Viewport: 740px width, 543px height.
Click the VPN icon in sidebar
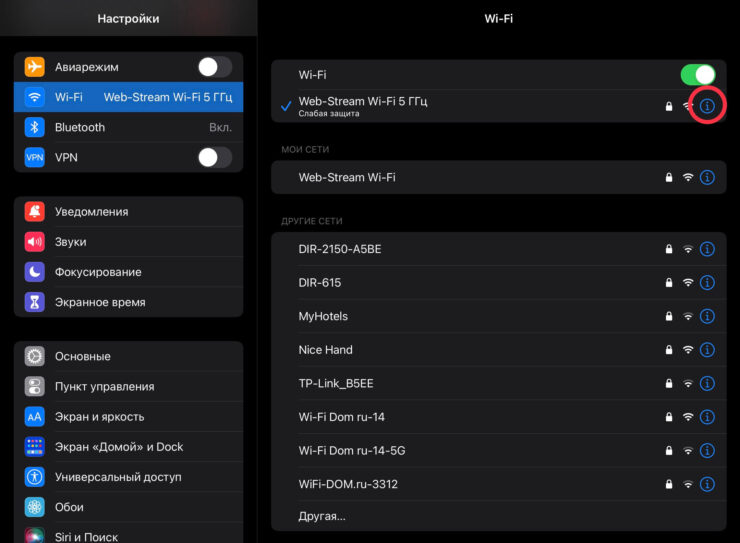point(34,158)
